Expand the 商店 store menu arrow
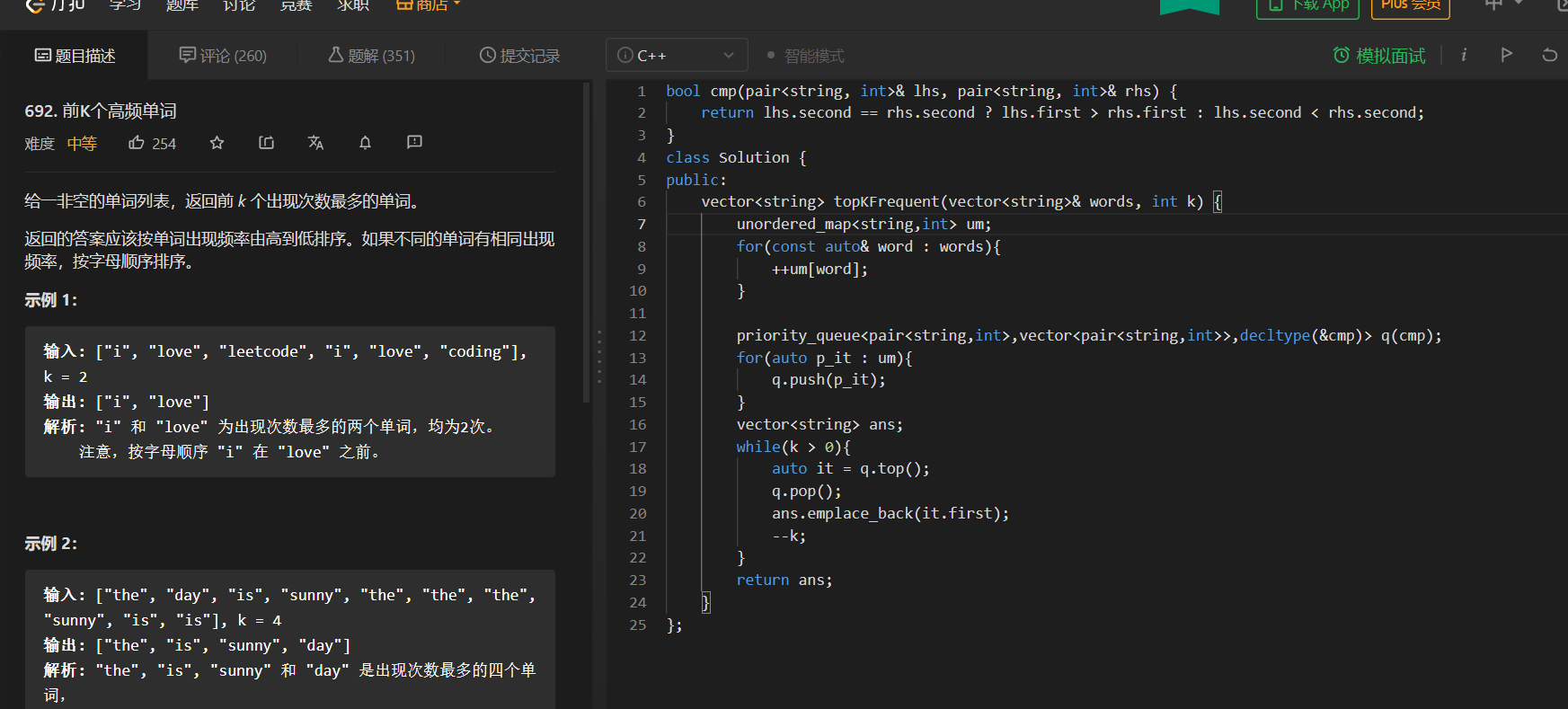The height and width of the screenshot is (709, 1568). click(456, 4)
